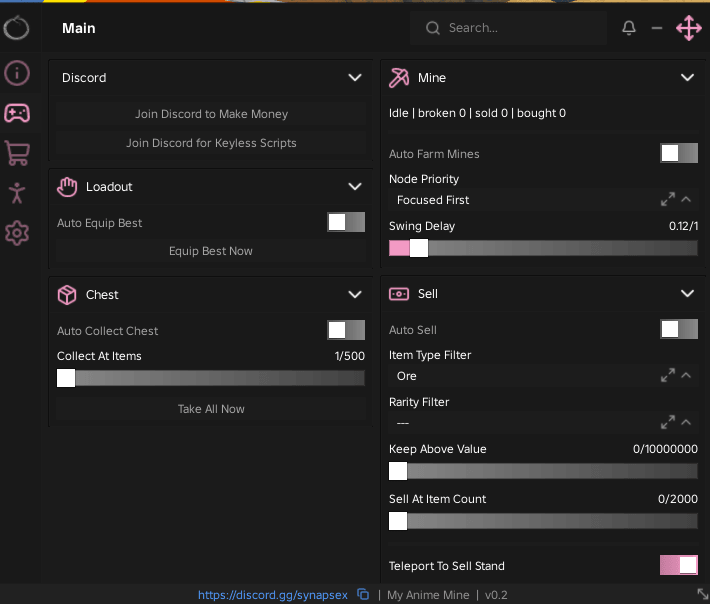Image resolution: width=710 pixels, height=604 pixels.
Task: Collapse the Loadout section chevron
Action: click(x=355, y=187)
